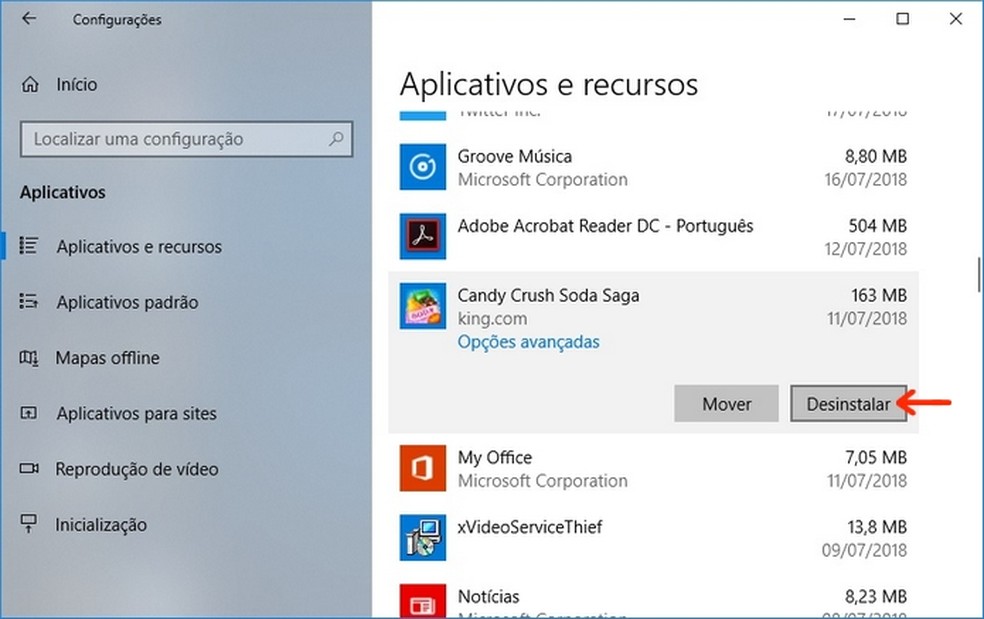Select Aplicativos e recursos in sidebar
This screenshot has height=619, width=984.
coord(139,246)
